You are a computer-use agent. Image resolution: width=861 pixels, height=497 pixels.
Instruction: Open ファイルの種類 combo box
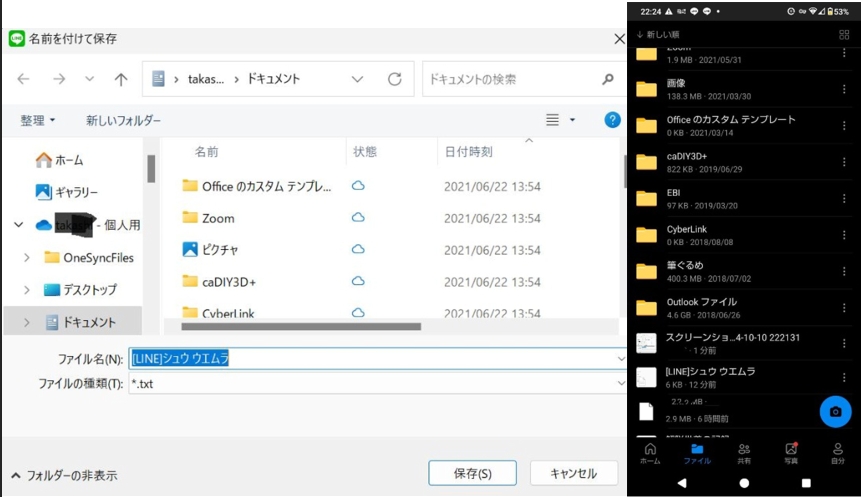(x=378, y=383)
